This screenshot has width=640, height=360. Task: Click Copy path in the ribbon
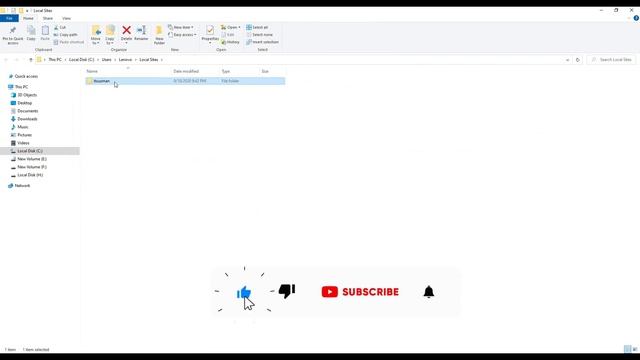click(x=65, y=35)
